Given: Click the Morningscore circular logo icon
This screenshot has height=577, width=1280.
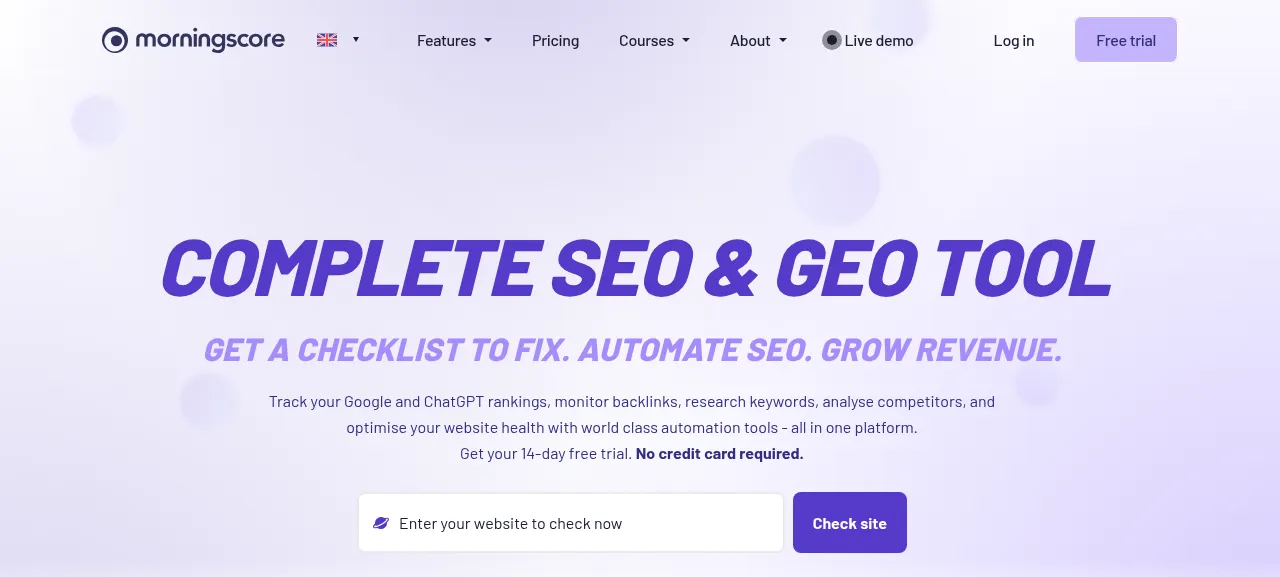Looking at the screenshot, I should point(115,40).
